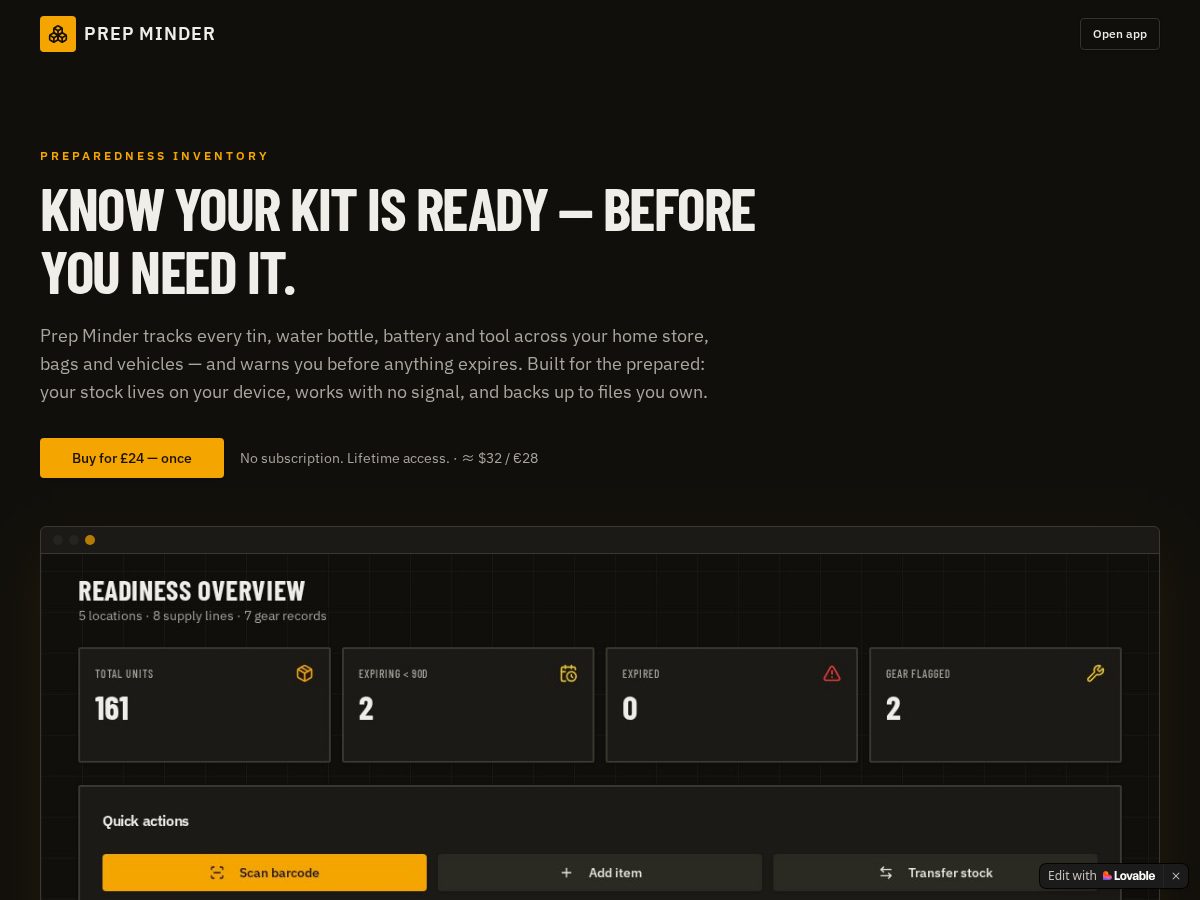Viewport: 1200px width, 900px height.
Task: Click the orange dot in mock window bar
Action: tap(90, 540)
